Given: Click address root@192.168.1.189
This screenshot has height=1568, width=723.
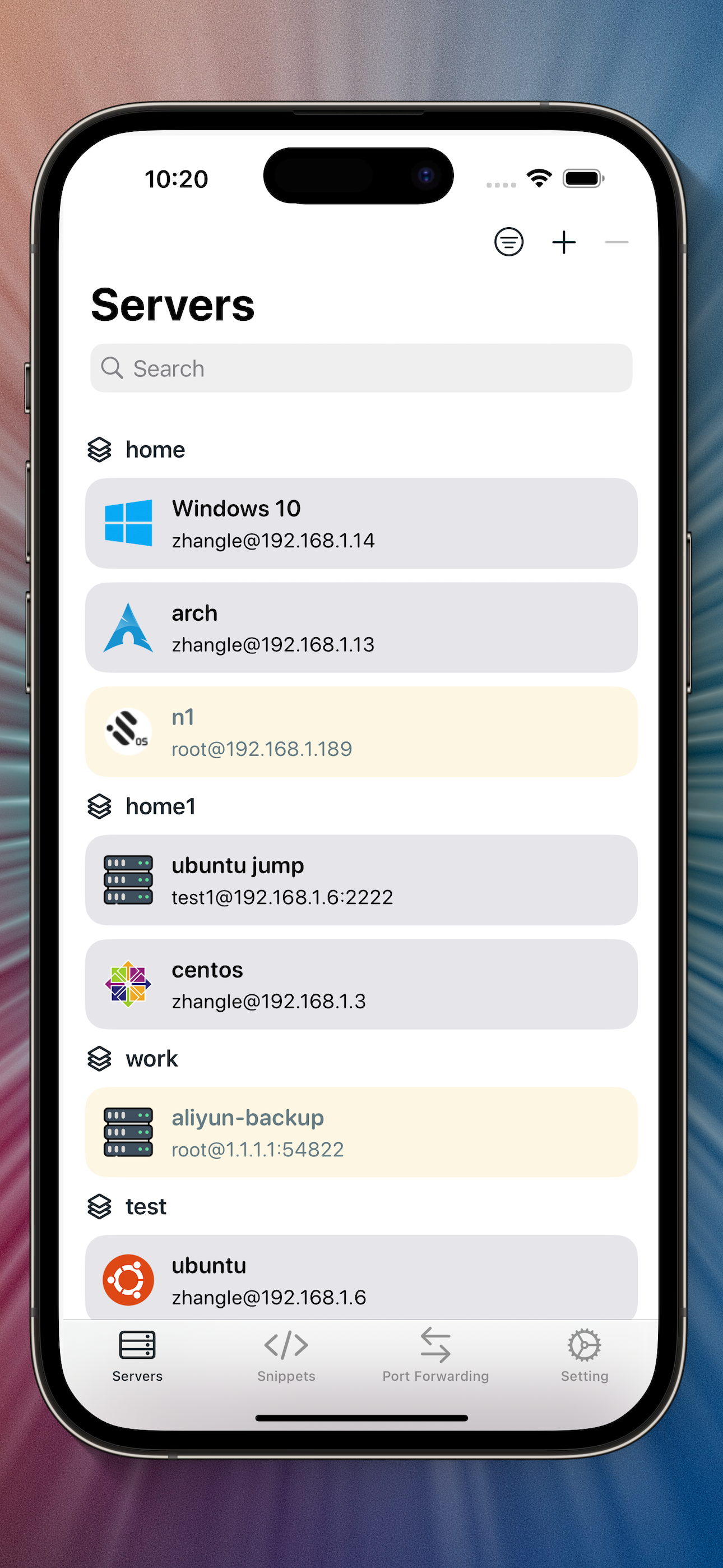Looking at the screenshot, I should [262, 749].
